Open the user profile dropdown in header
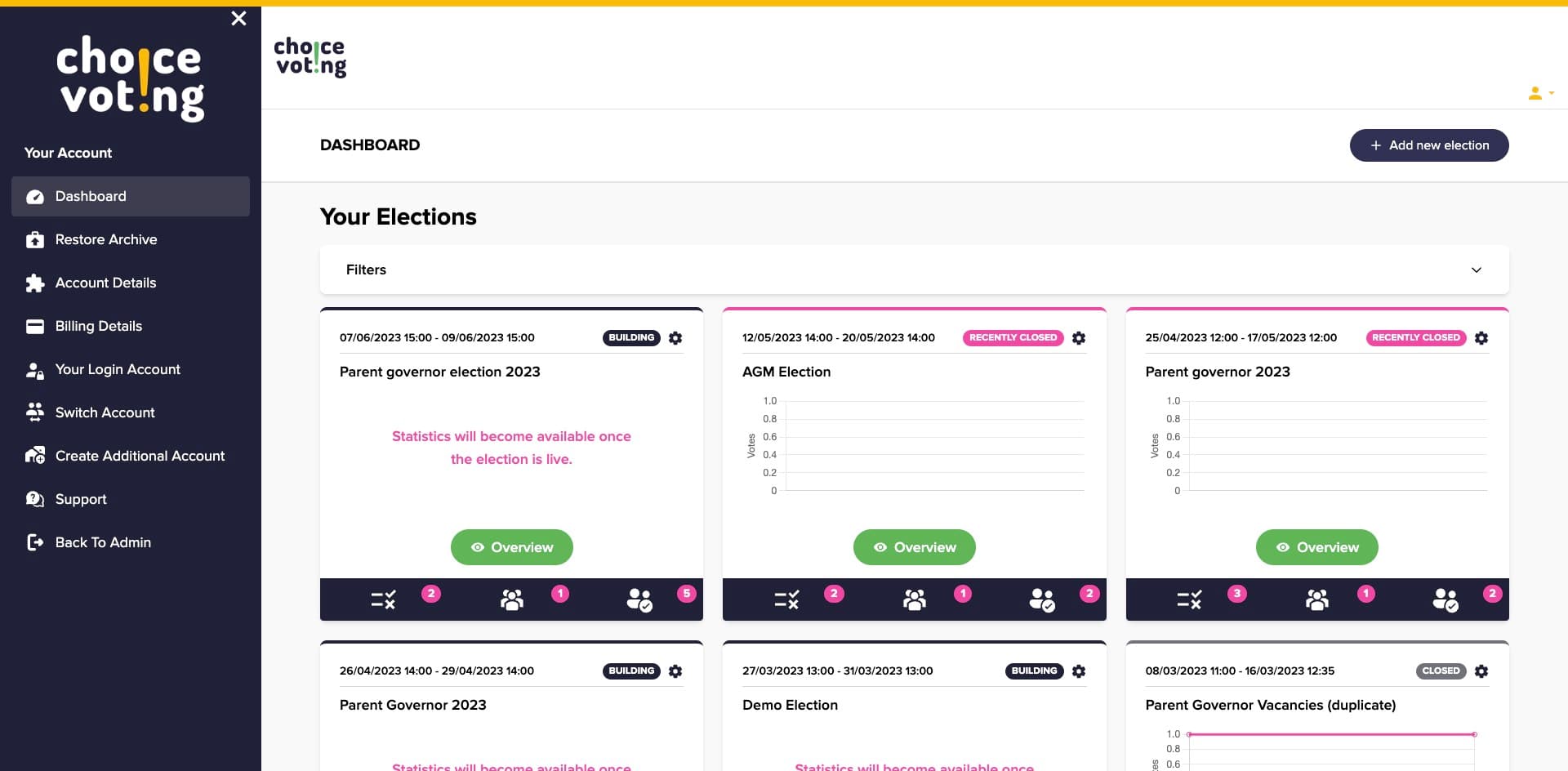Image resolution: width=1568 pixels, height=771 pixels. (1540, 93)
